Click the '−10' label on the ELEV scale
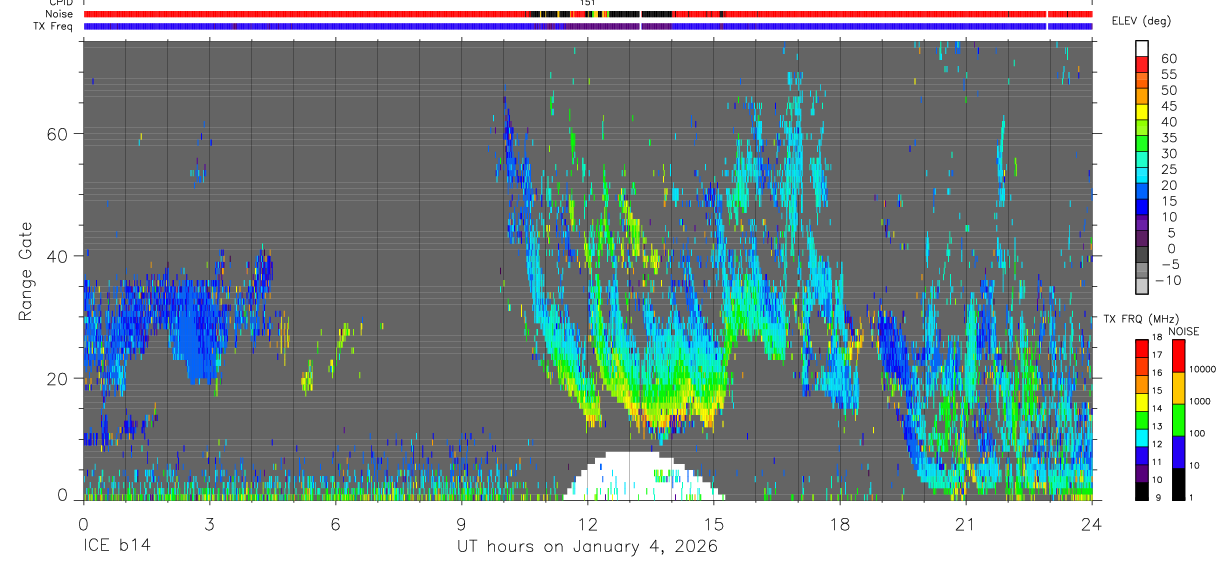 pos(1170,281)
